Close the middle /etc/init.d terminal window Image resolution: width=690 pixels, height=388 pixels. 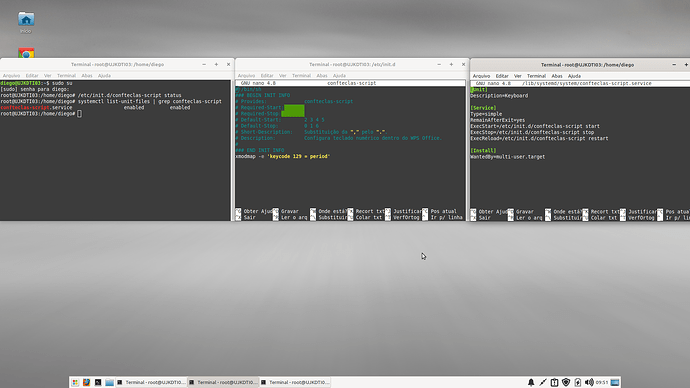coord(463,64)
